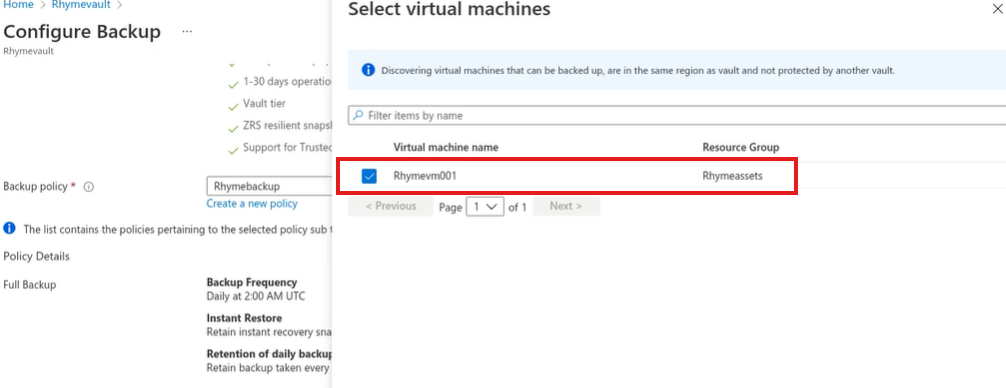This screenshot has height=388, width=1006.
Task: Sort by the Virtual machine name column header
Action: click(x=446, y=148)
